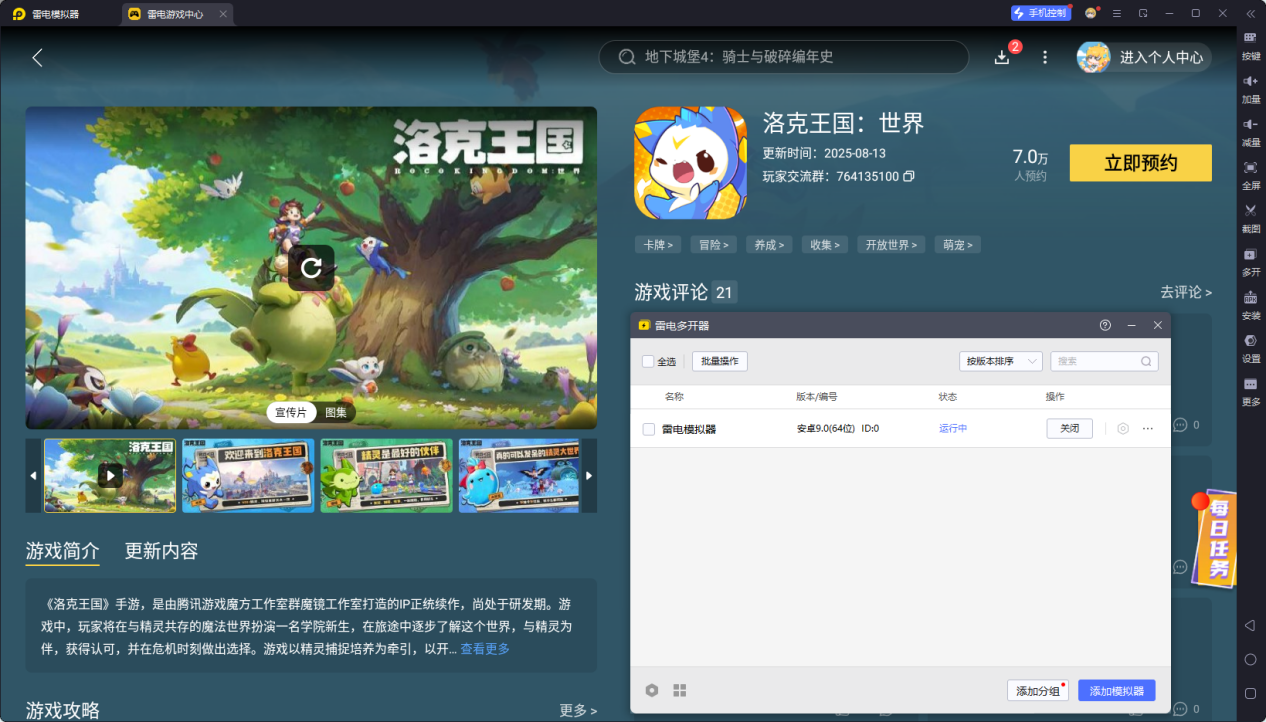This screenshot has width=1266, height=722.
Task: Click the 搜索 field in 雷电多开器
Action: [x=1104, y=361]
